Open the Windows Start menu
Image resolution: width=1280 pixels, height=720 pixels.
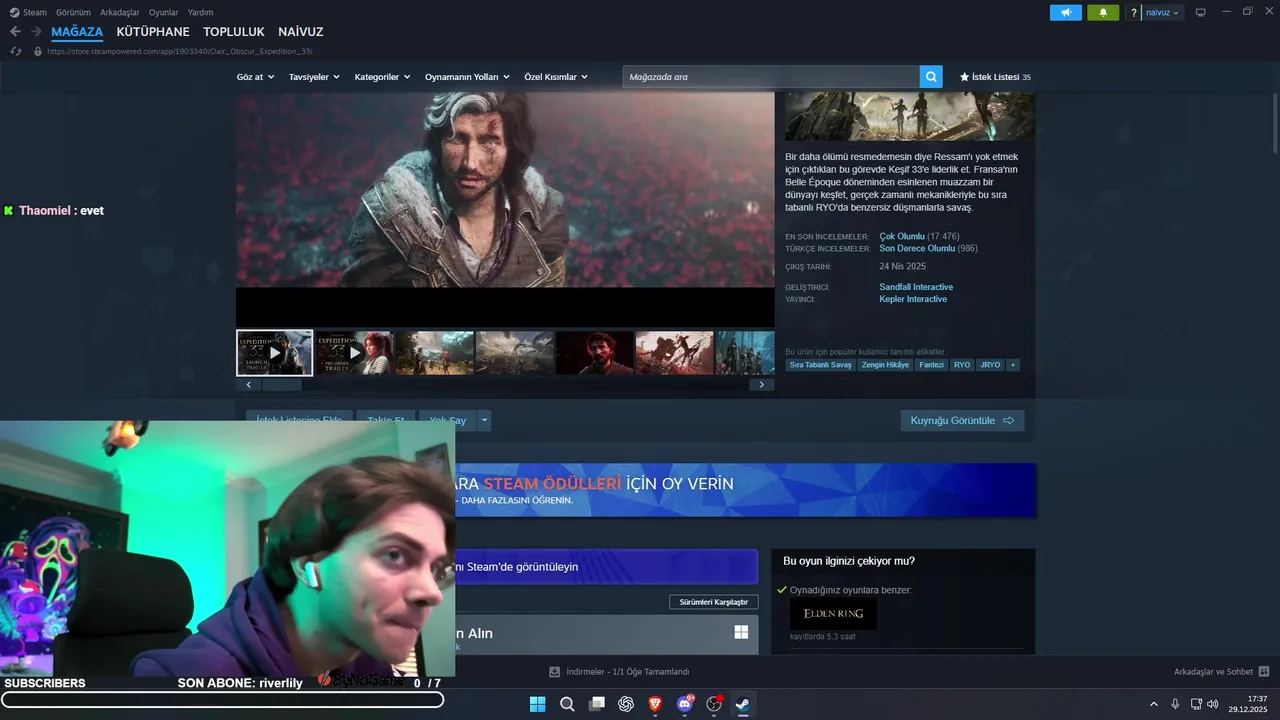click(x=537, y=704)
